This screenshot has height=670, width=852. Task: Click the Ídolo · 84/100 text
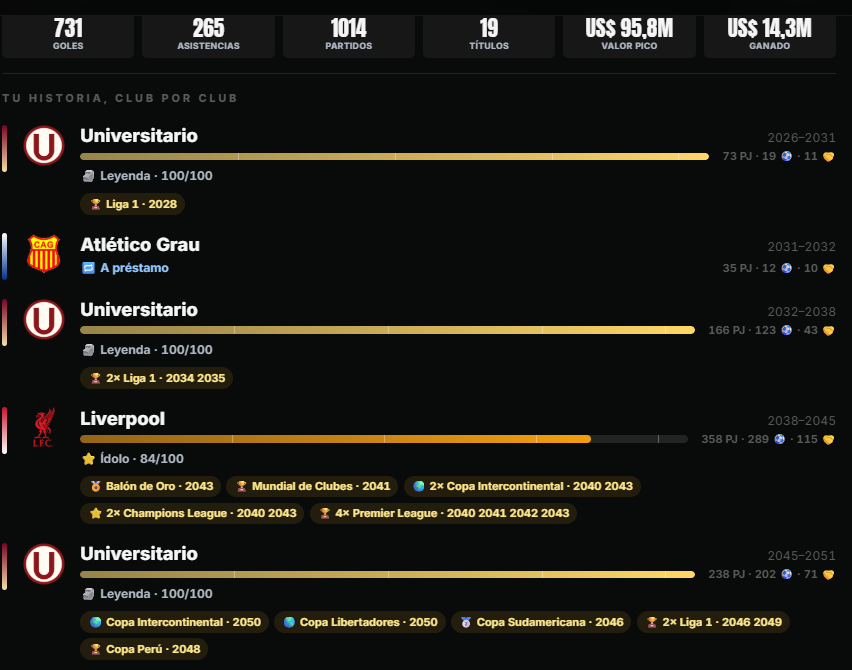142,459
